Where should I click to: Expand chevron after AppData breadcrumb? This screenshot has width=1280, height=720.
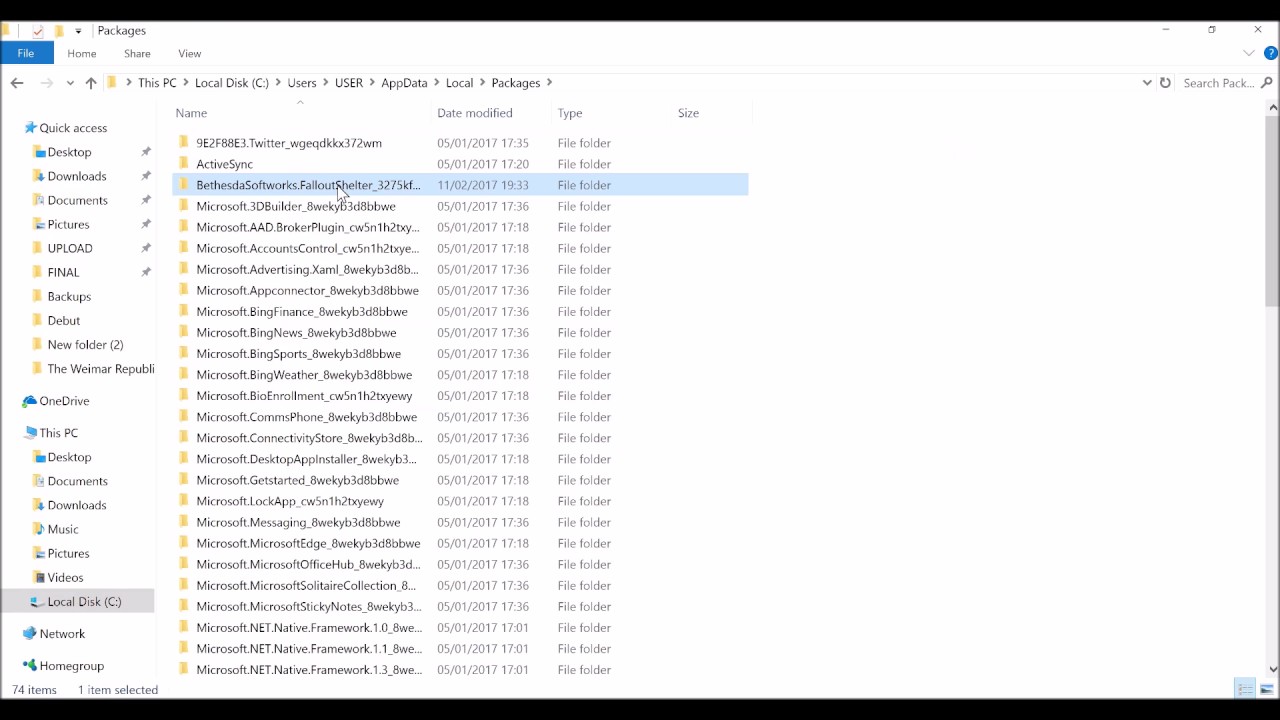coord(437,83)
